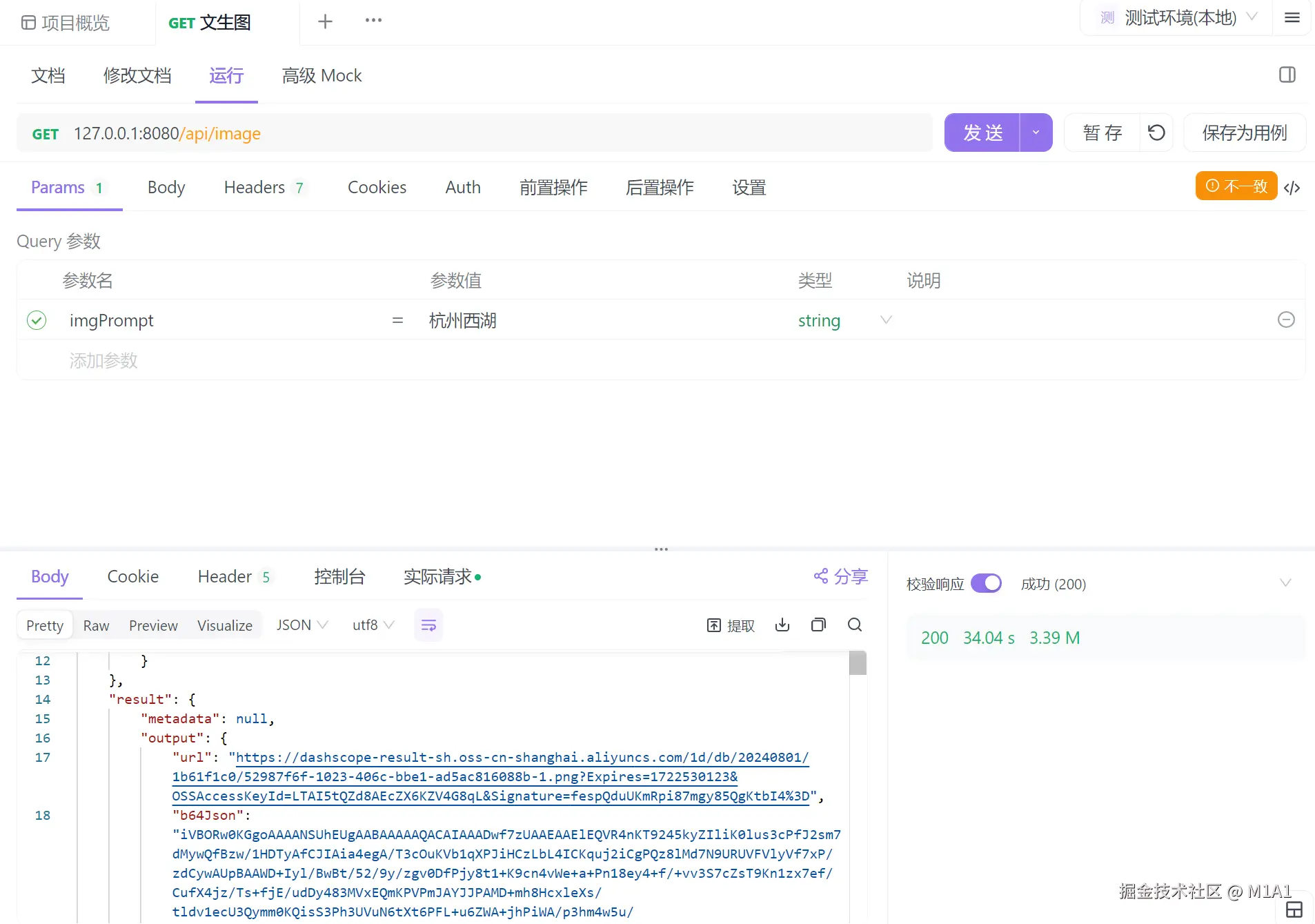This screenshot has width=1315, height=924.
Task: Open the 发送 send options dropdown arrow
Action: point(1036,132)
